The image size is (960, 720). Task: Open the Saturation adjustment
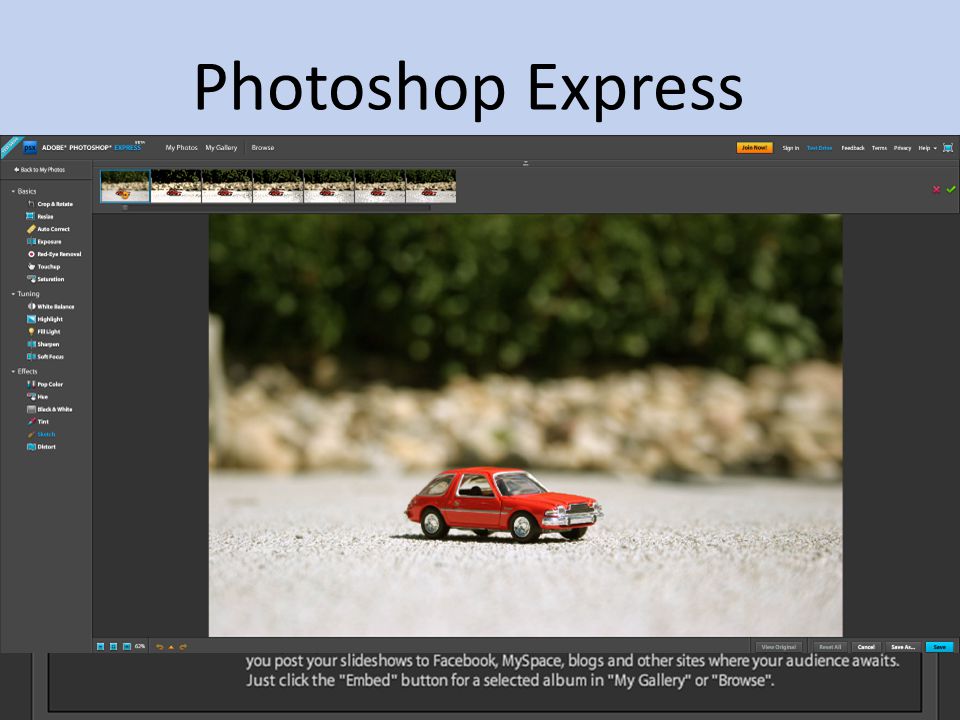[45, 279]
